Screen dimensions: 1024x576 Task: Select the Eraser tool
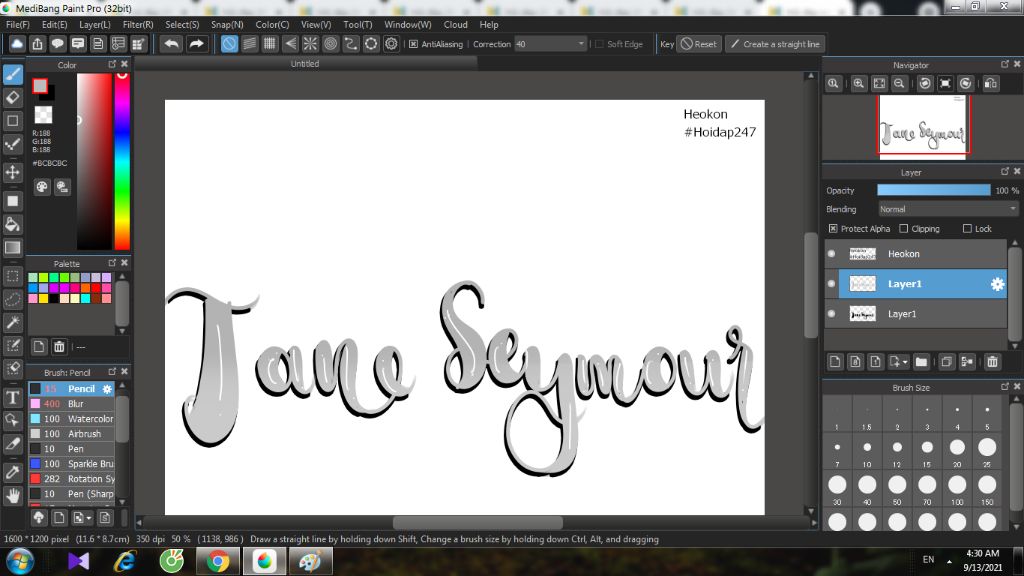(x=12, y=98)
